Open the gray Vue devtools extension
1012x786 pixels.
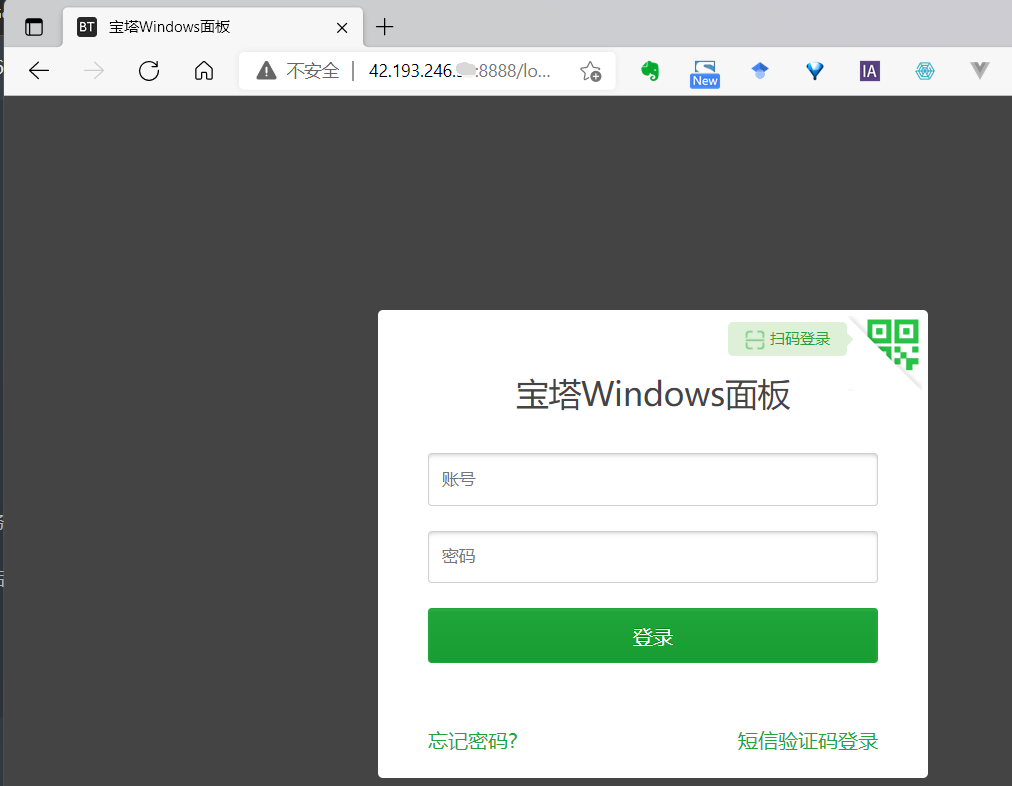click(980, 71)
